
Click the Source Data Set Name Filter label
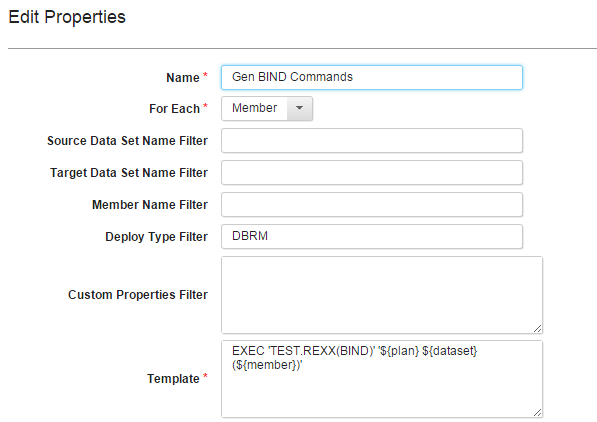[128, 141]
